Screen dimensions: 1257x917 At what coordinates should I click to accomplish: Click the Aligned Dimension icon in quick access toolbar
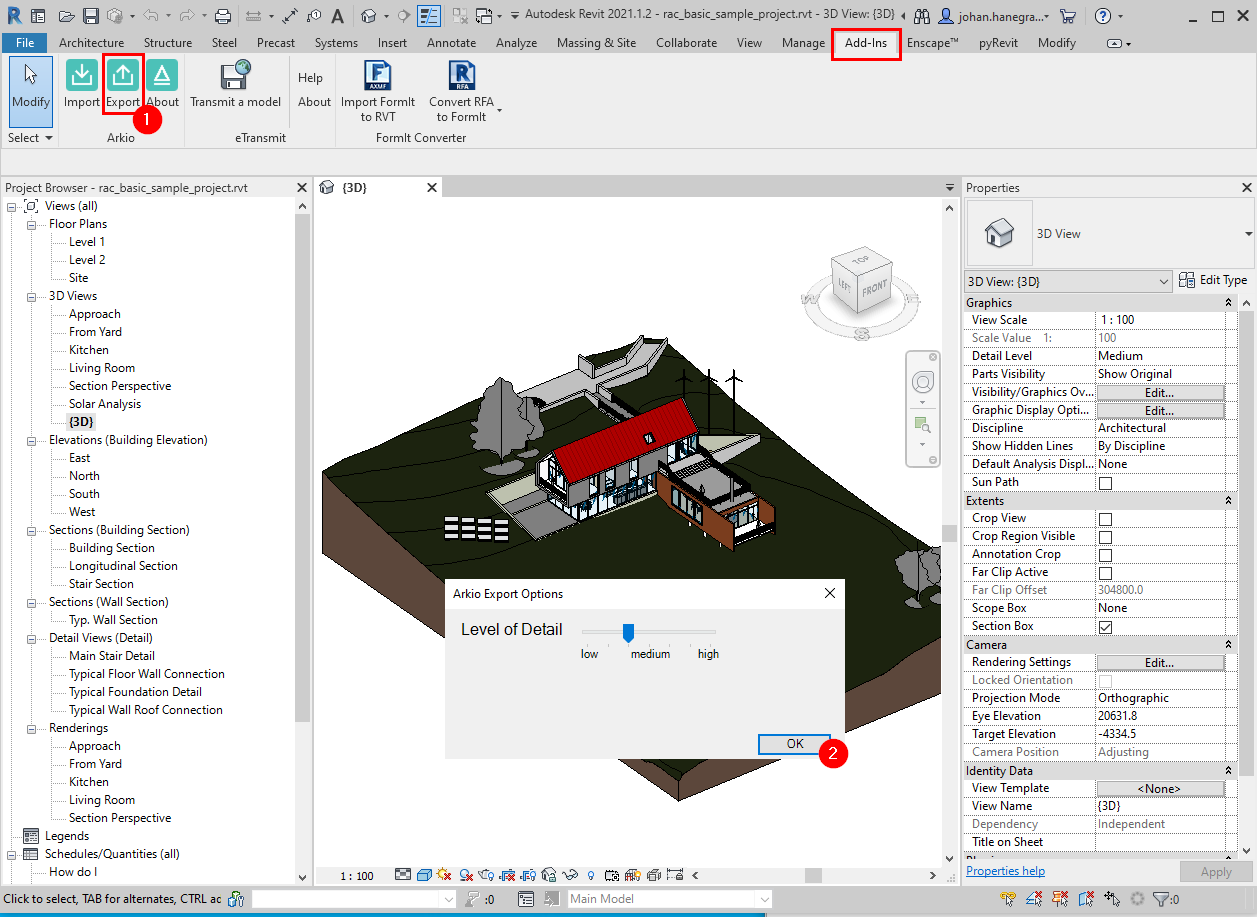pyautogui.click(x=289, y=16)
